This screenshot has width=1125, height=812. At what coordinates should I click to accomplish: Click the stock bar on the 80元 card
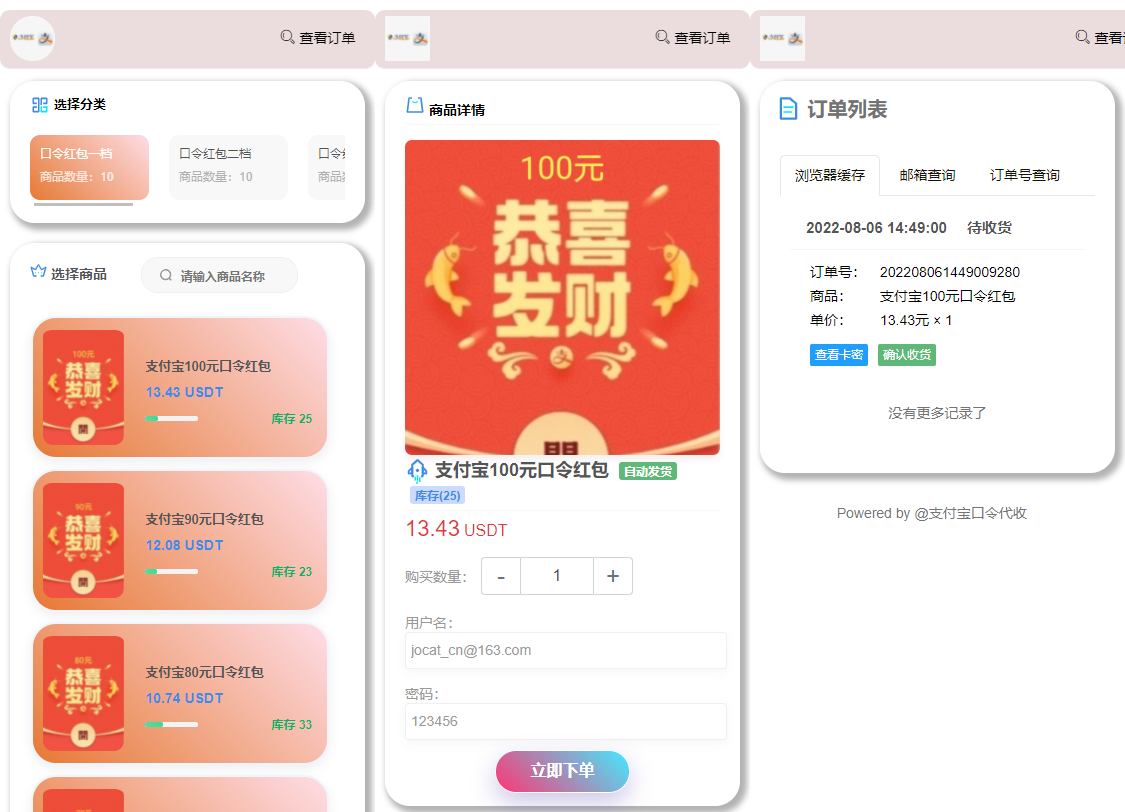coord(171,724)
